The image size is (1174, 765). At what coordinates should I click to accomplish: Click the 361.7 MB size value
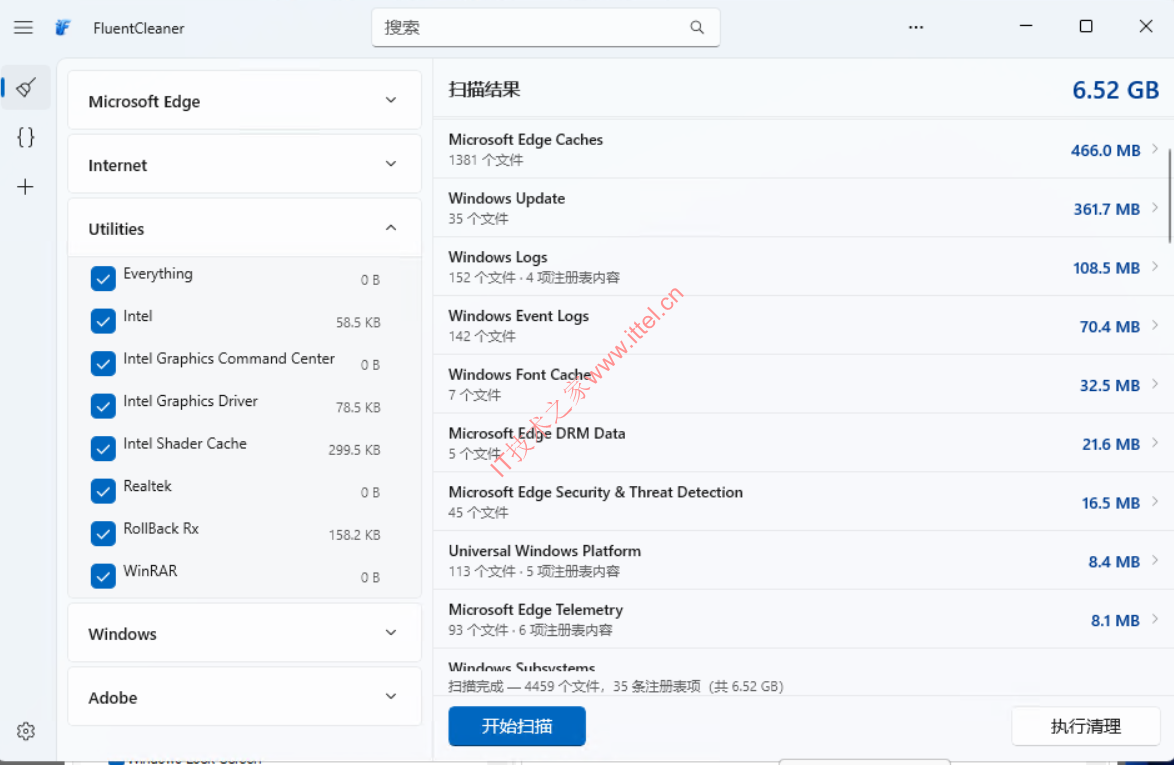point(1107,210)
